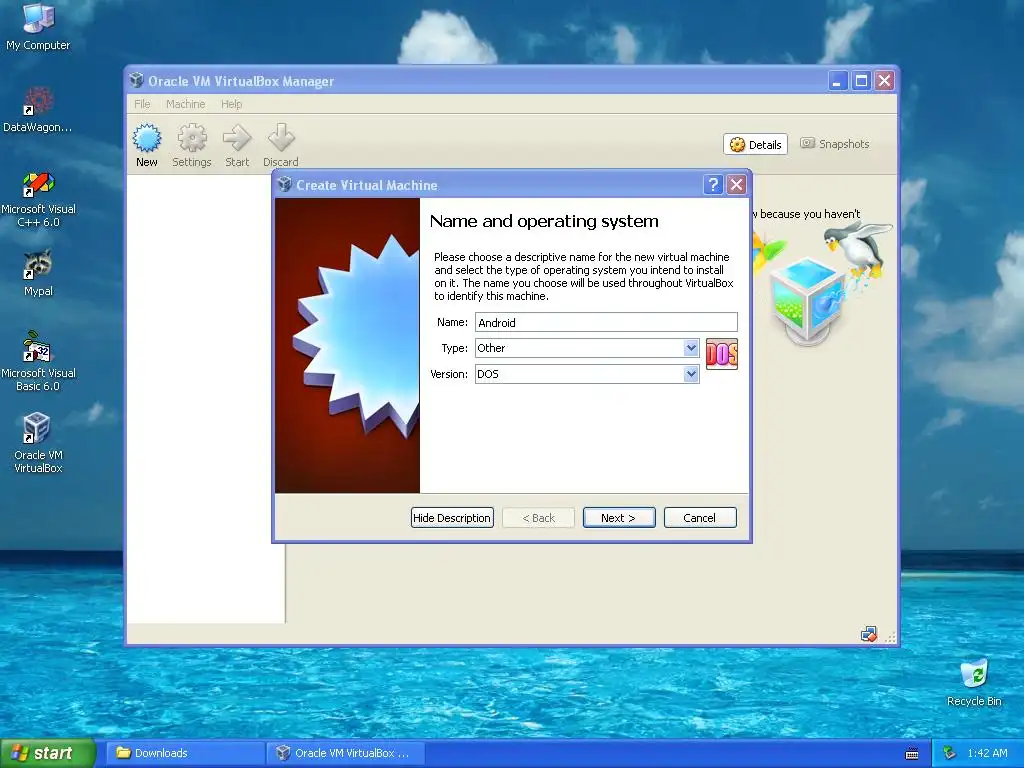Click the help question mark in dialog title
The image size is (1024, 768).
[713, 185]
